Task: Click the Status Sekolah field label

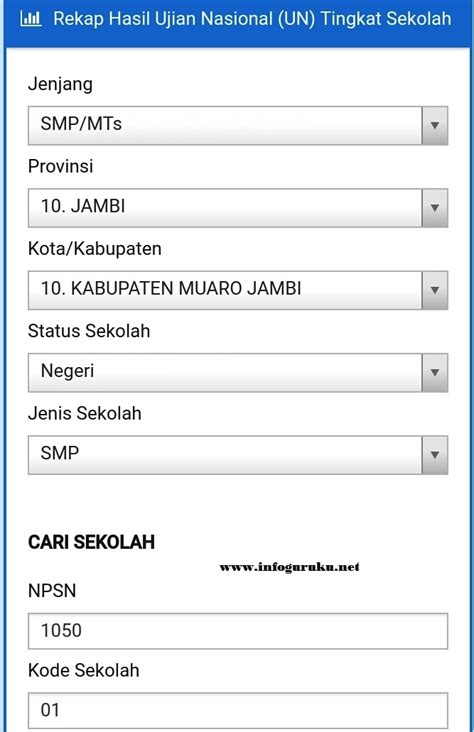Action: [x=89, y=331]
